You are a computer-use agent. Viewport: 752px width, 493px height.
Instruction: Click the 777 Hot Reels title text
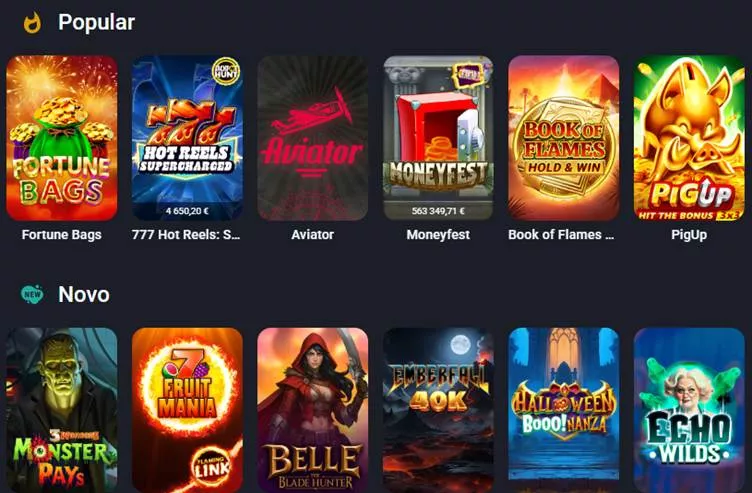186,235
